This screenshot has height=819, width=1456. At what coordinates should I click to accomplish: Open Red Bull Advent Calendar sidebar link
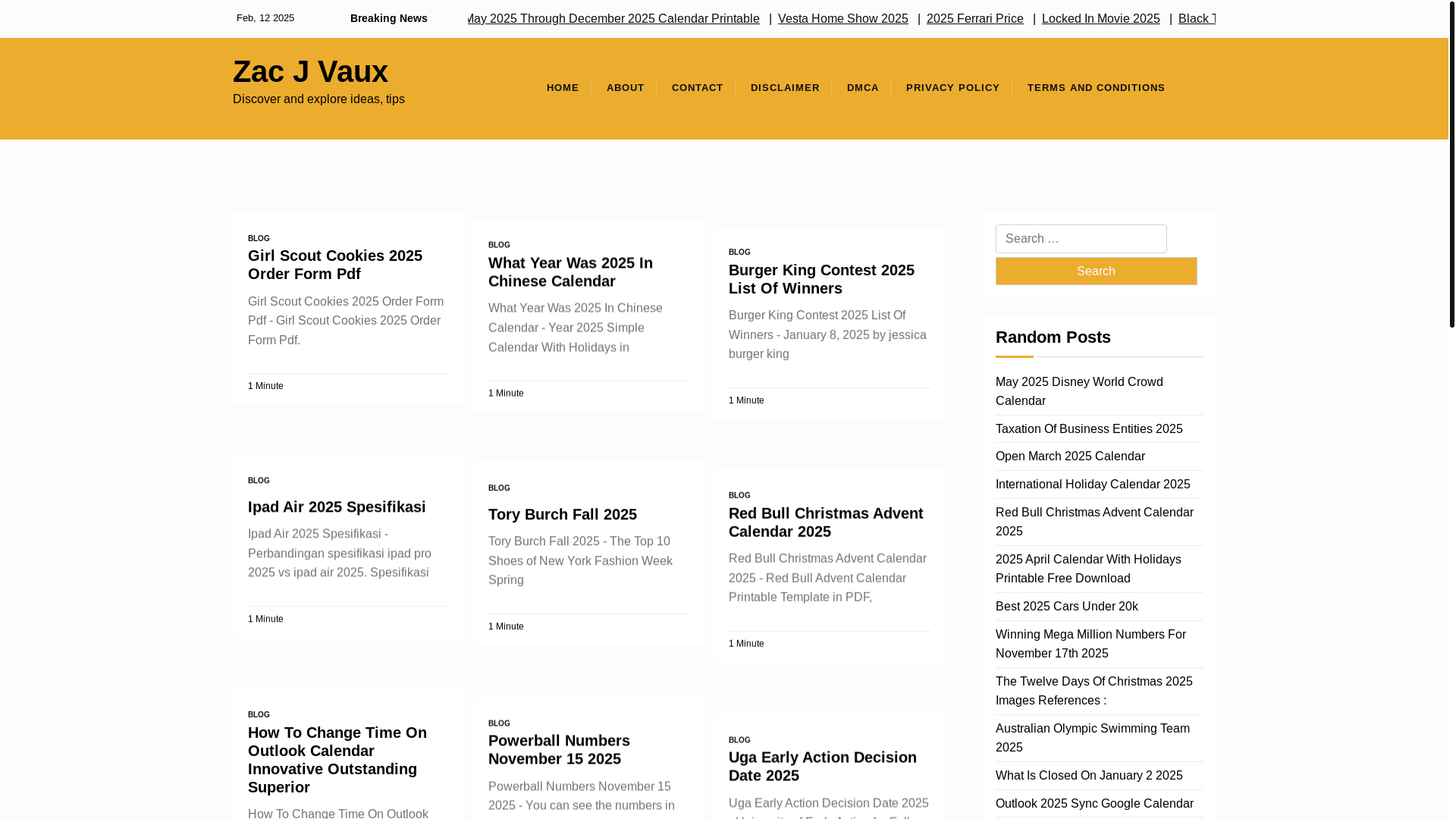[1094, 522]
